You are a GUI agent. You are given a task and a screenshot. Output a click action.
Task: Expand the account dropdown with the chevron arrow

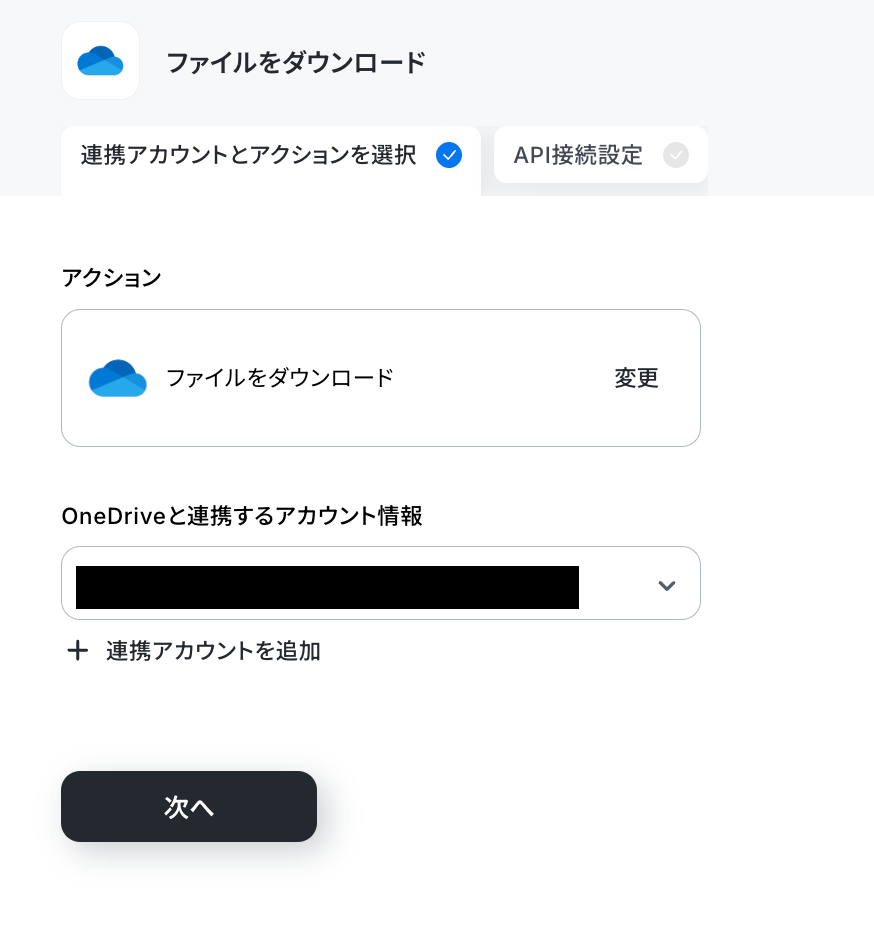[x=667, y=585]
